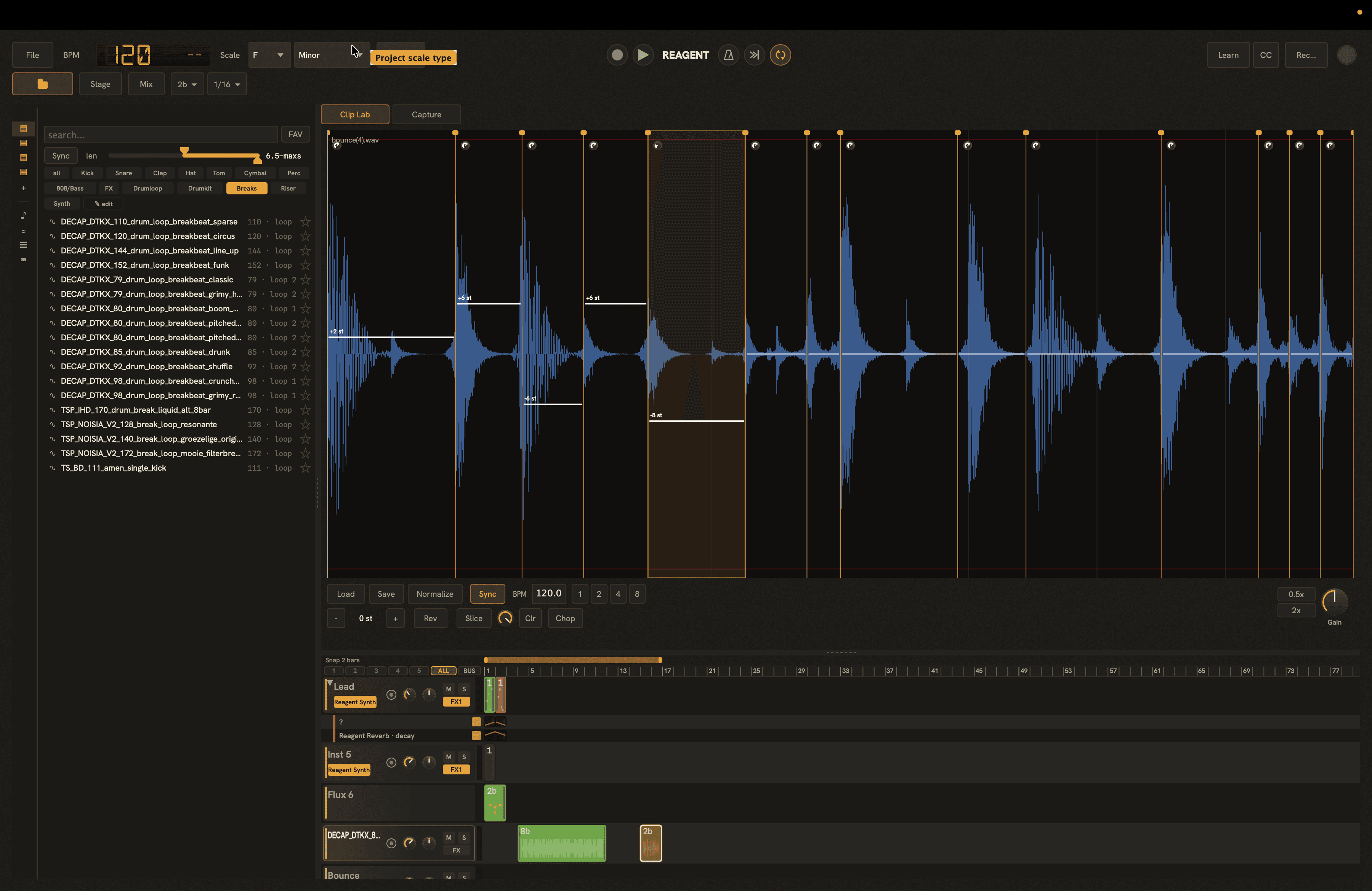This screenshot has width=1372, height=891.
Task: Click the Inst 5 record-arm circle
Action: tap(391, 762)
